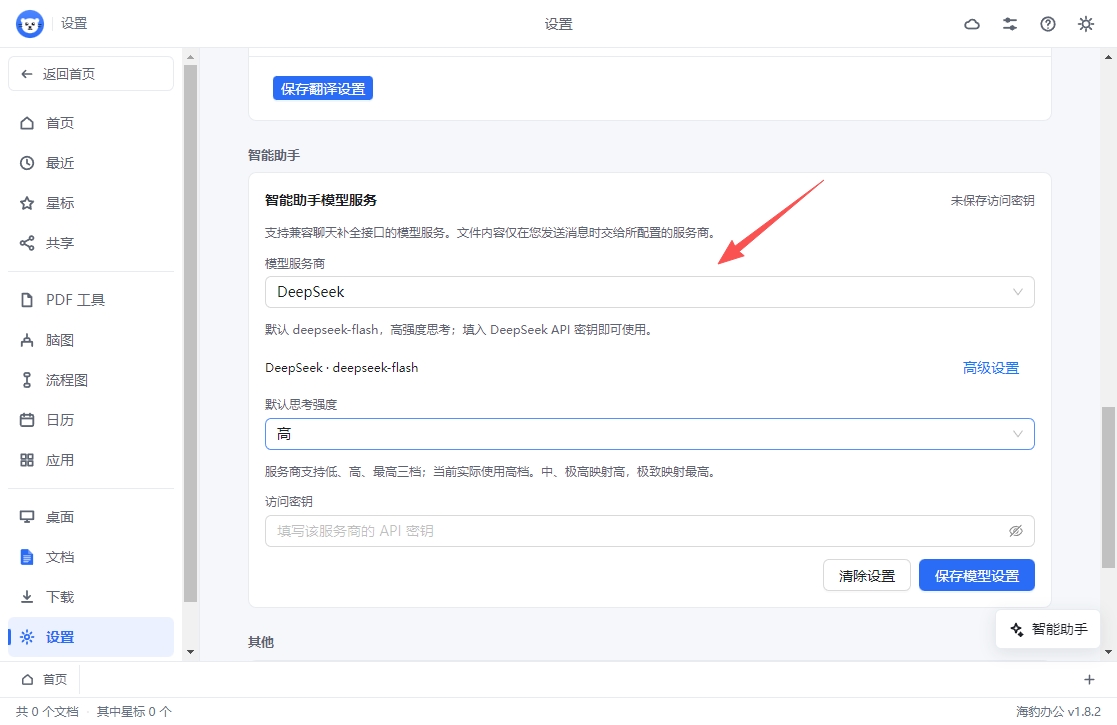
Task: Expand the 默认思考强度 dropdown
Action: [649, 434]
